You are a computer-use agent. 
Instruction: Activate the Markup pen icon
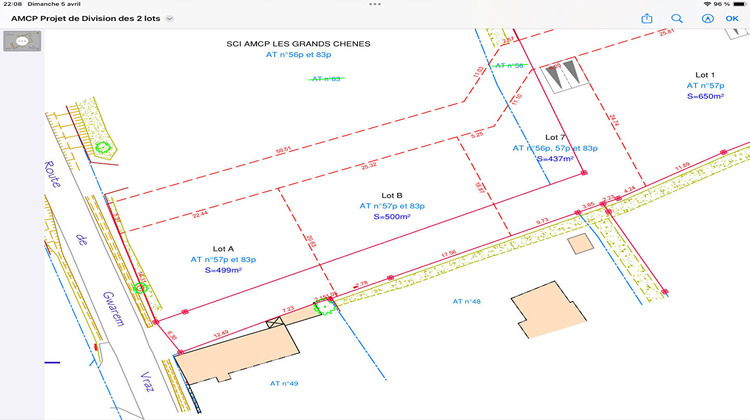707,19
